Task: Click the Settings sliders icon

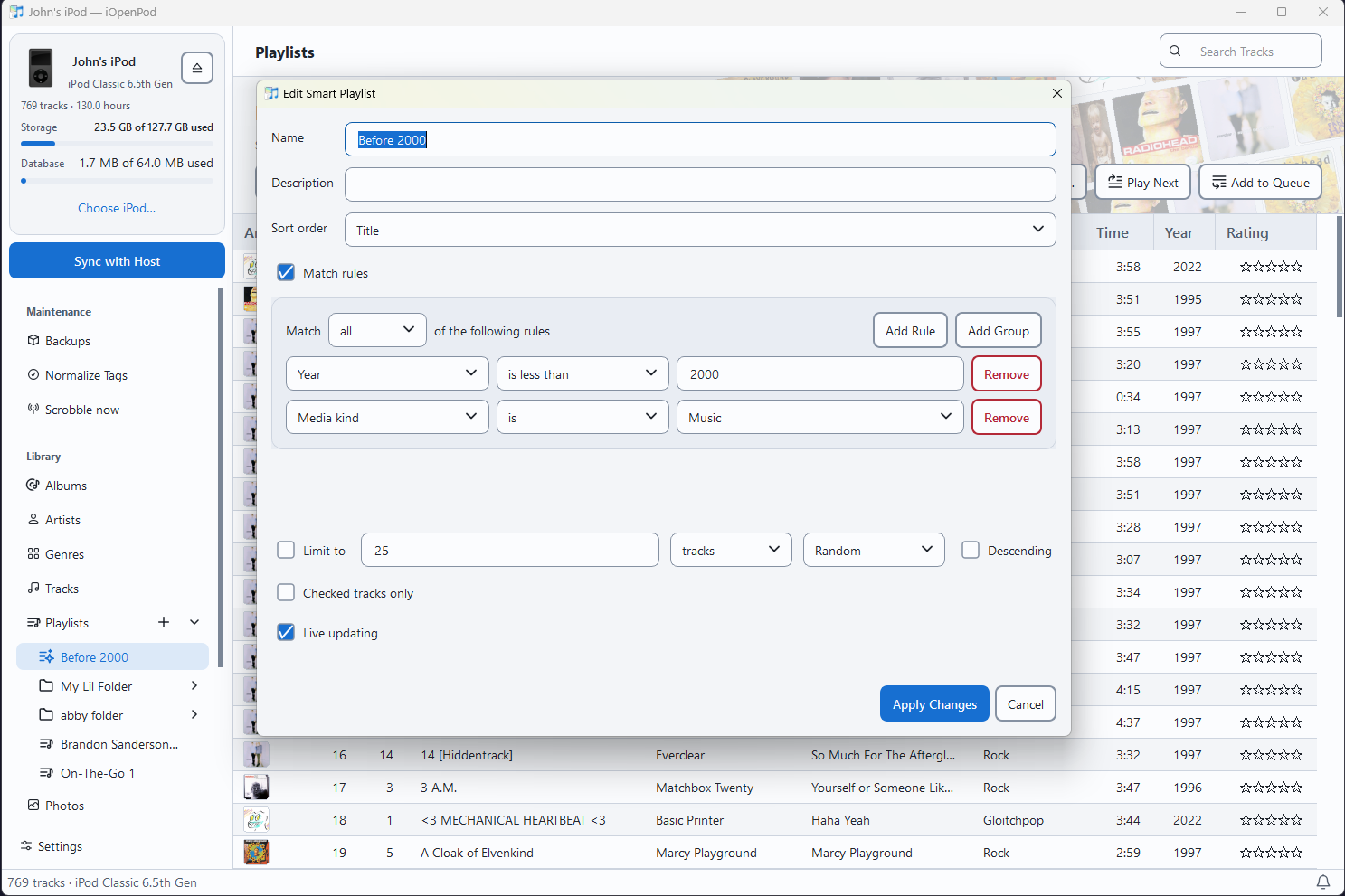Action: coord(26,846)
